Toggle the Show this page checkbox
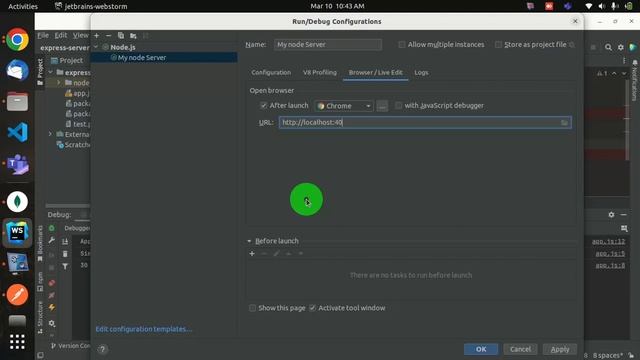Viewport: 640px width, 360px height. click(x=252, y=308)
